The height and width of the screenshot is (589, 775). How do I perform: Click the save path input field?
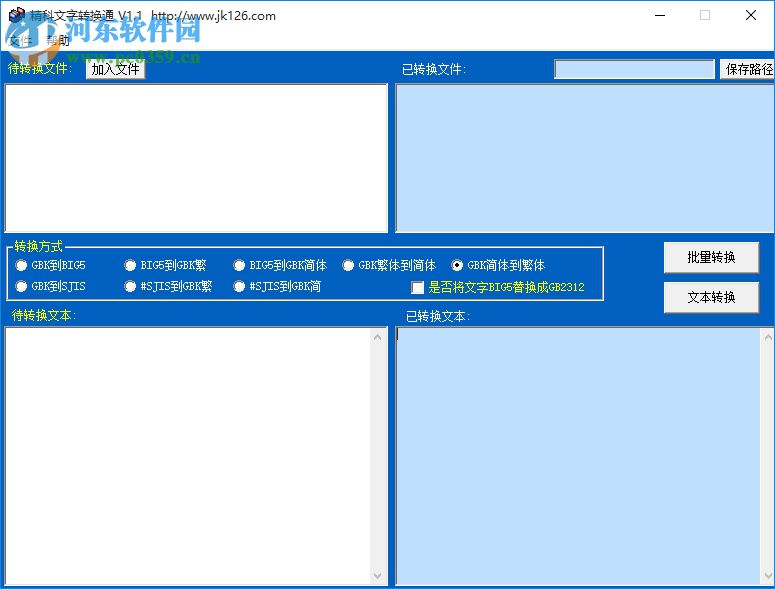tap(634, 69)
